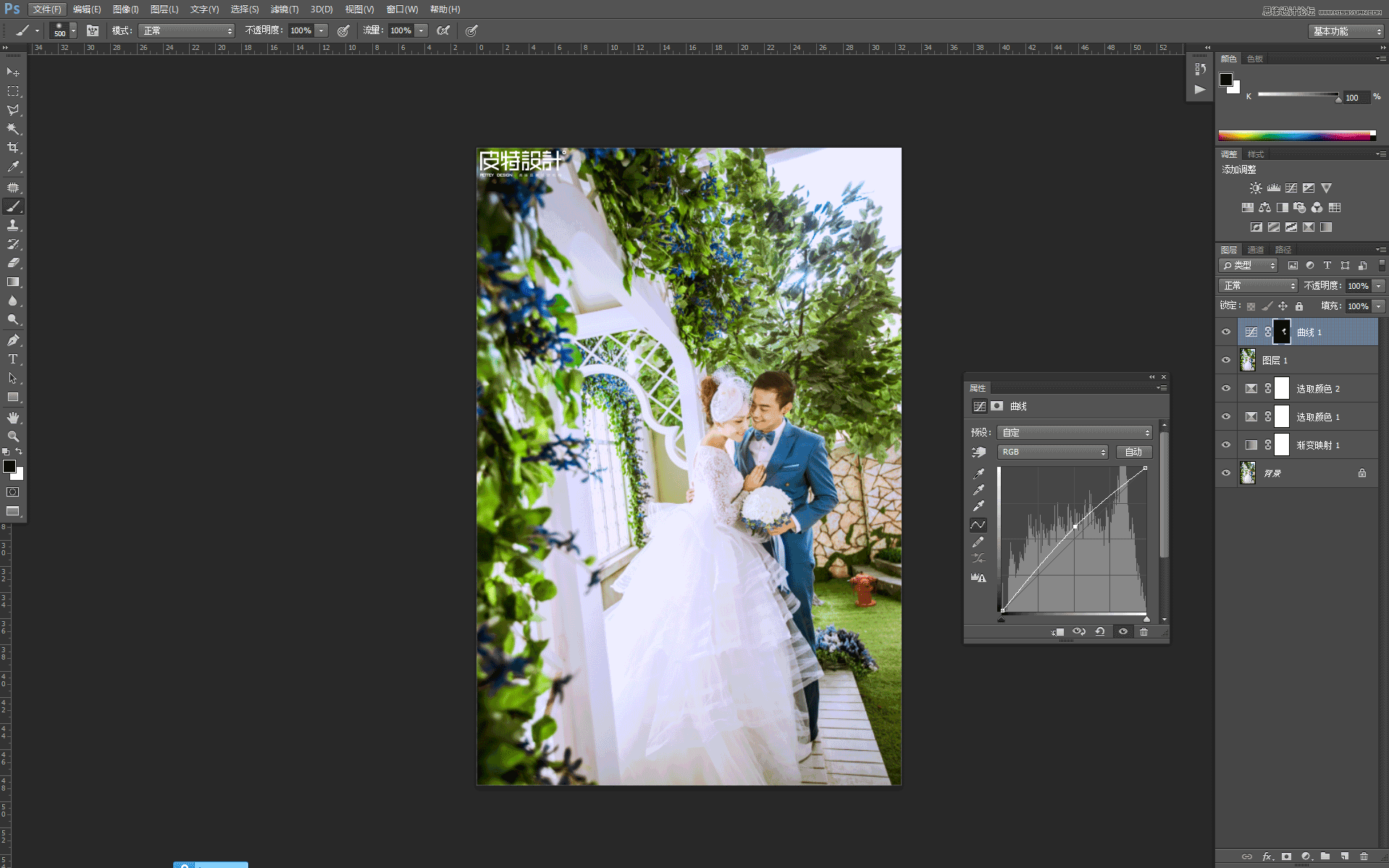Select the Zoom tool
This screenshot has width=1389, height=868.
point(13,437)
